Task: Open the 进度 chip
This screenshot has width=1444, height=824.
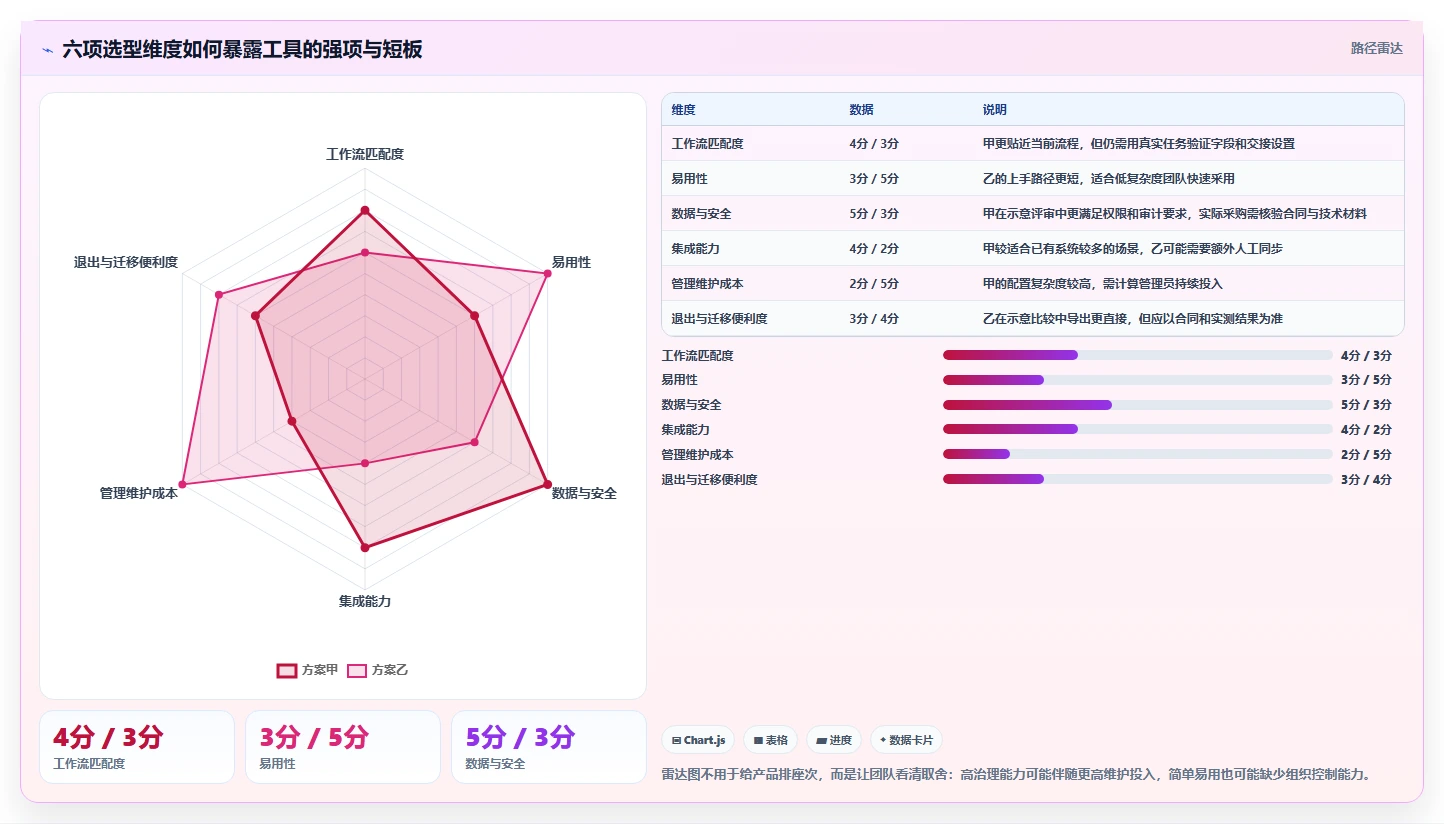Action: [834, 740]
